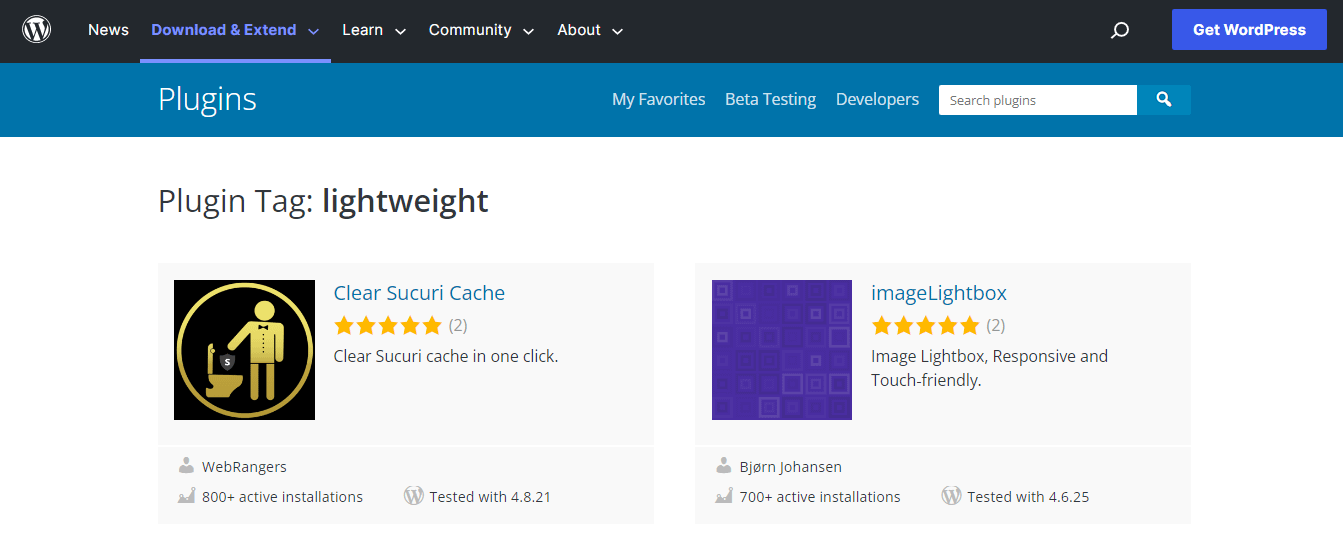Click WordPress icon next to Tested with 4.8.21
Viewport: 1343px width, 554px height.
click(414, 496)
